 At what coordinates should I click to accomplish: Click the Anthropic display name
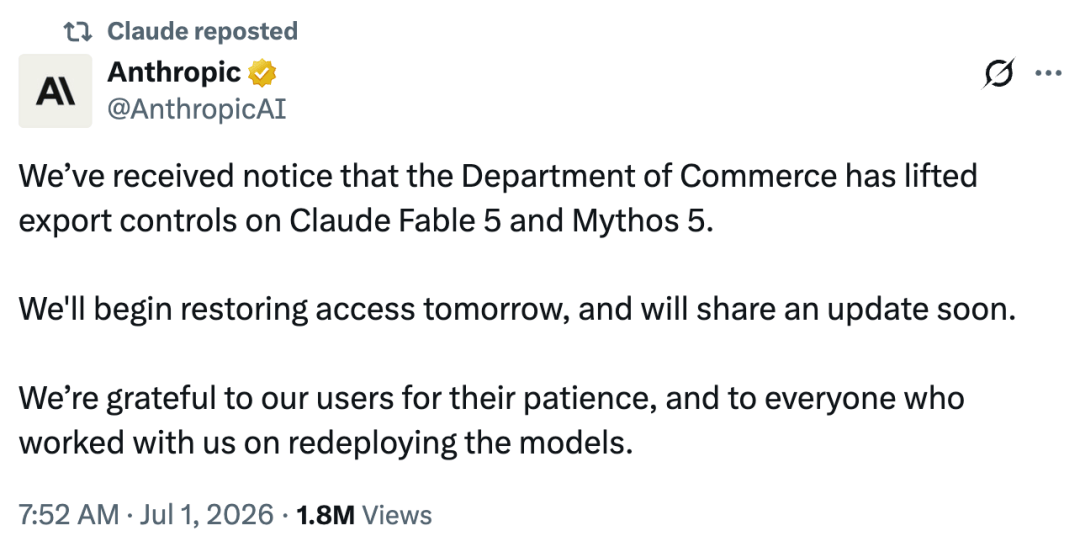coord(174,72)
